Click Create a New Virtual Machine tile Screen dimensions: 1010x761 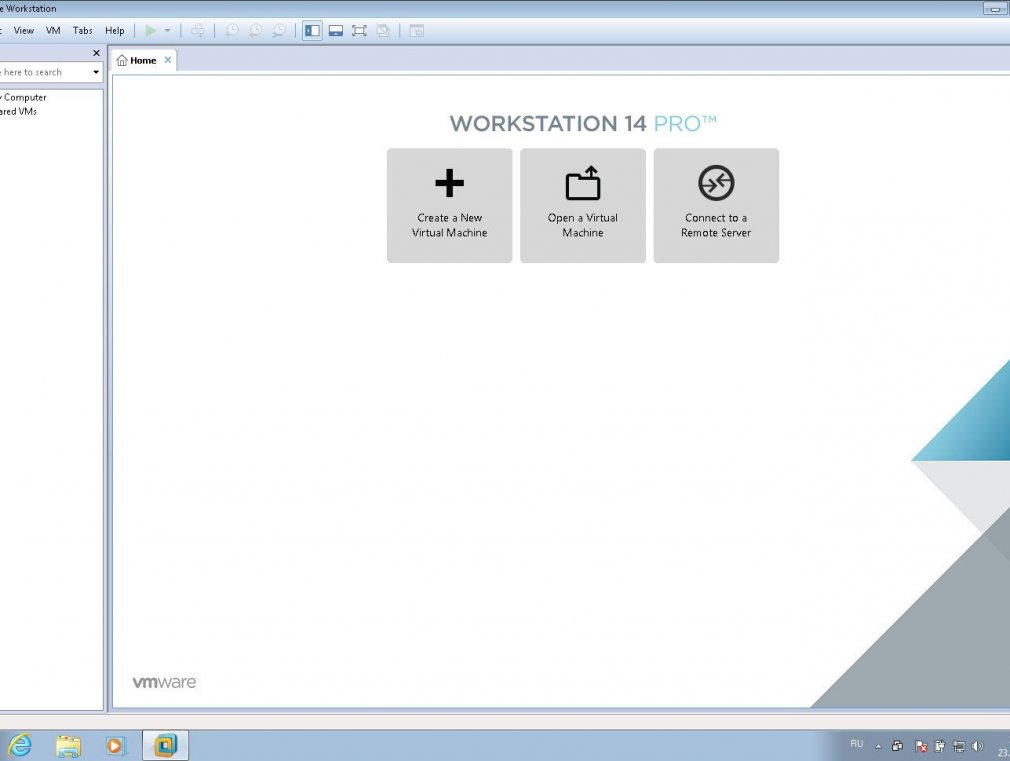coord(450,206)
